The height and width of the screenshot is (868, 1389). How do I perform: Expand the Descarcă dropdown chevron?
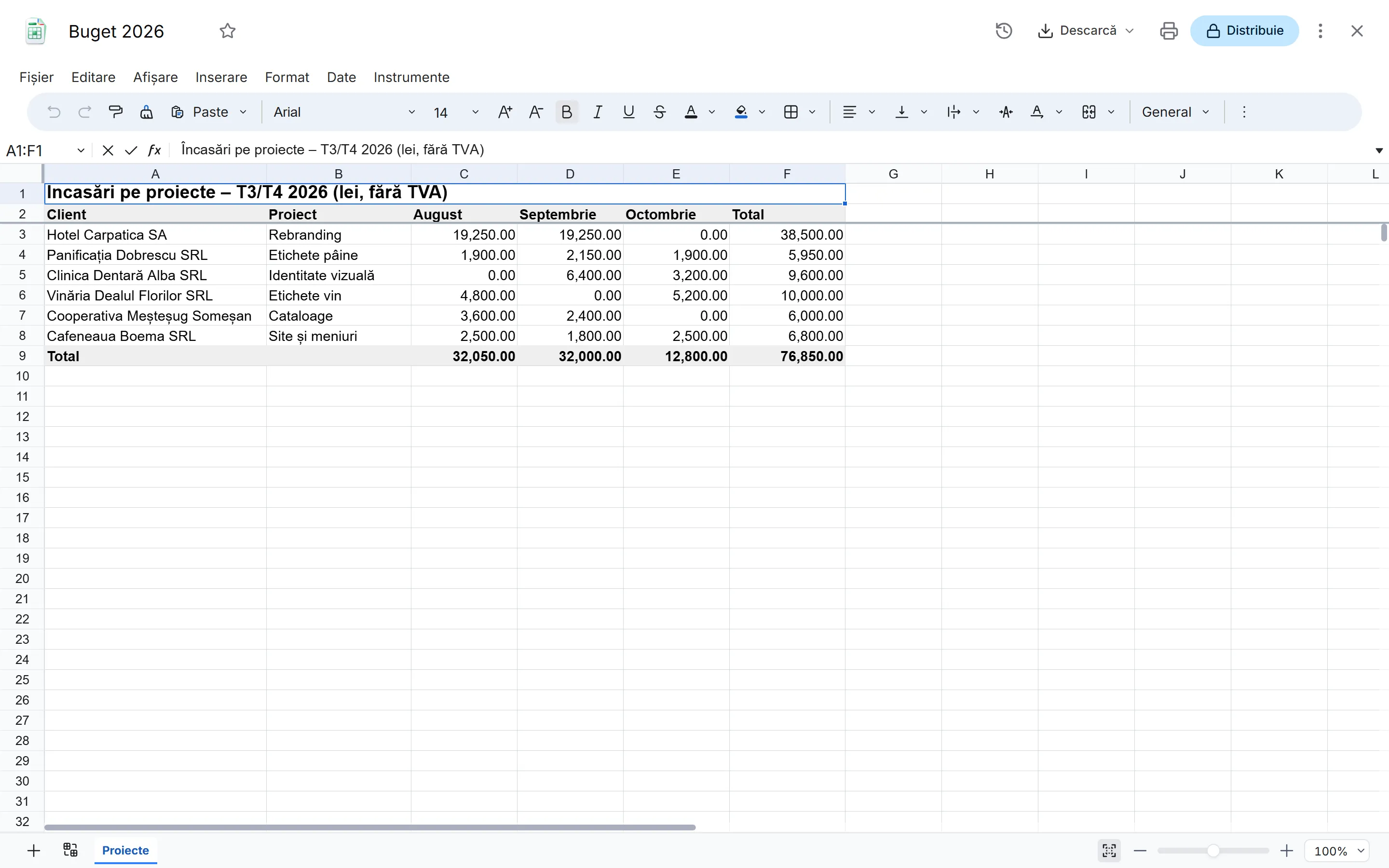(x=1130, y=30)
